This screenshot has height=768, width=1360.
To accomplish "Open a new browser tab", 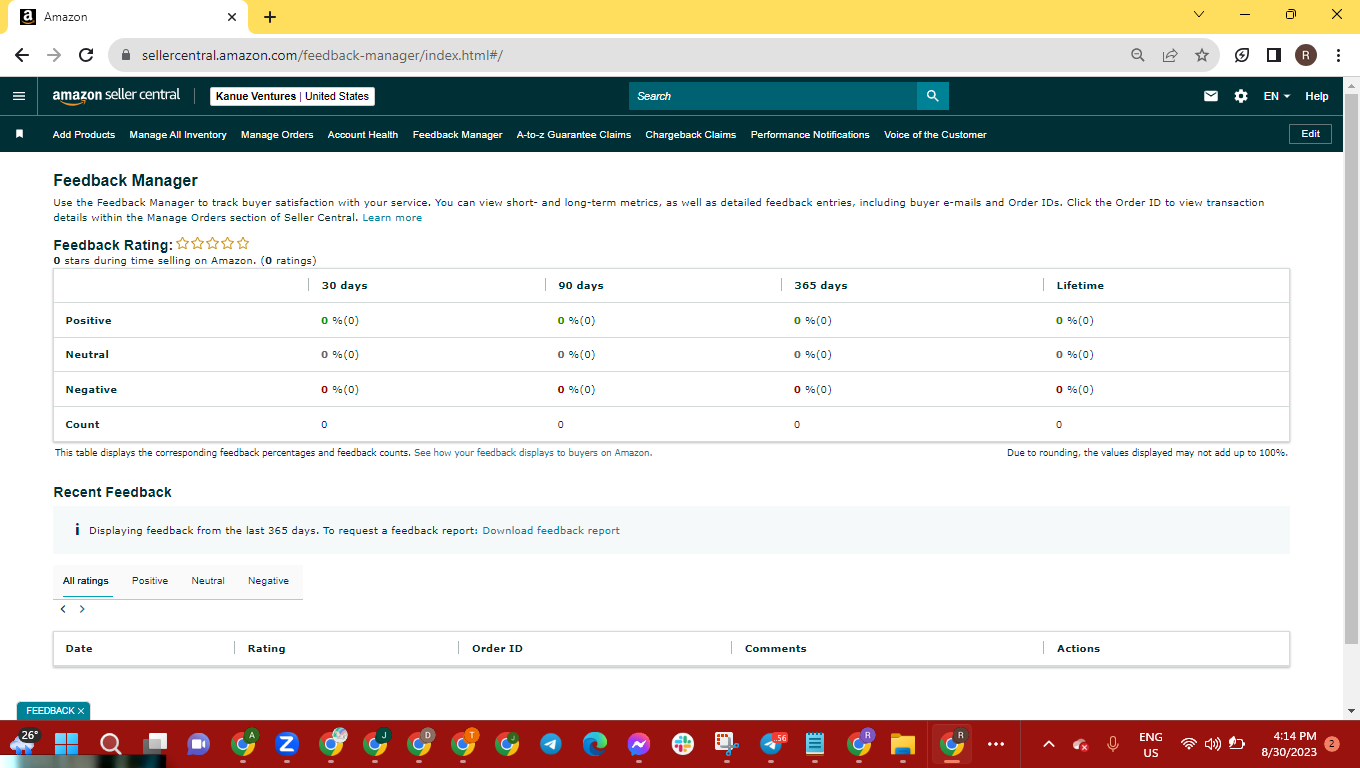I will click(x=270, y=17).
